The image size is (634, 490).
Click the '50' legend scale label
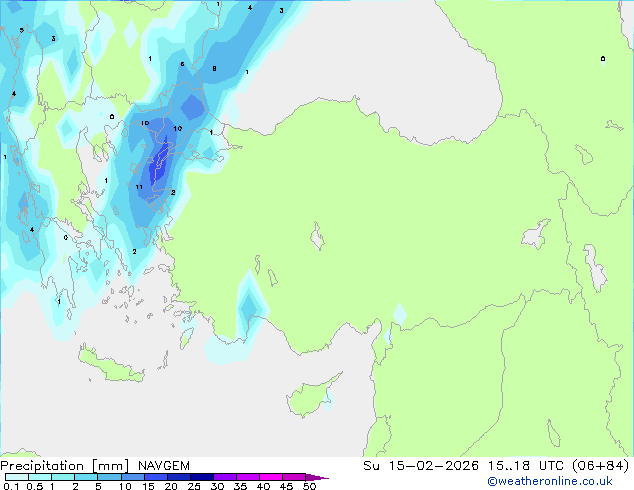(x=310, y=486)
